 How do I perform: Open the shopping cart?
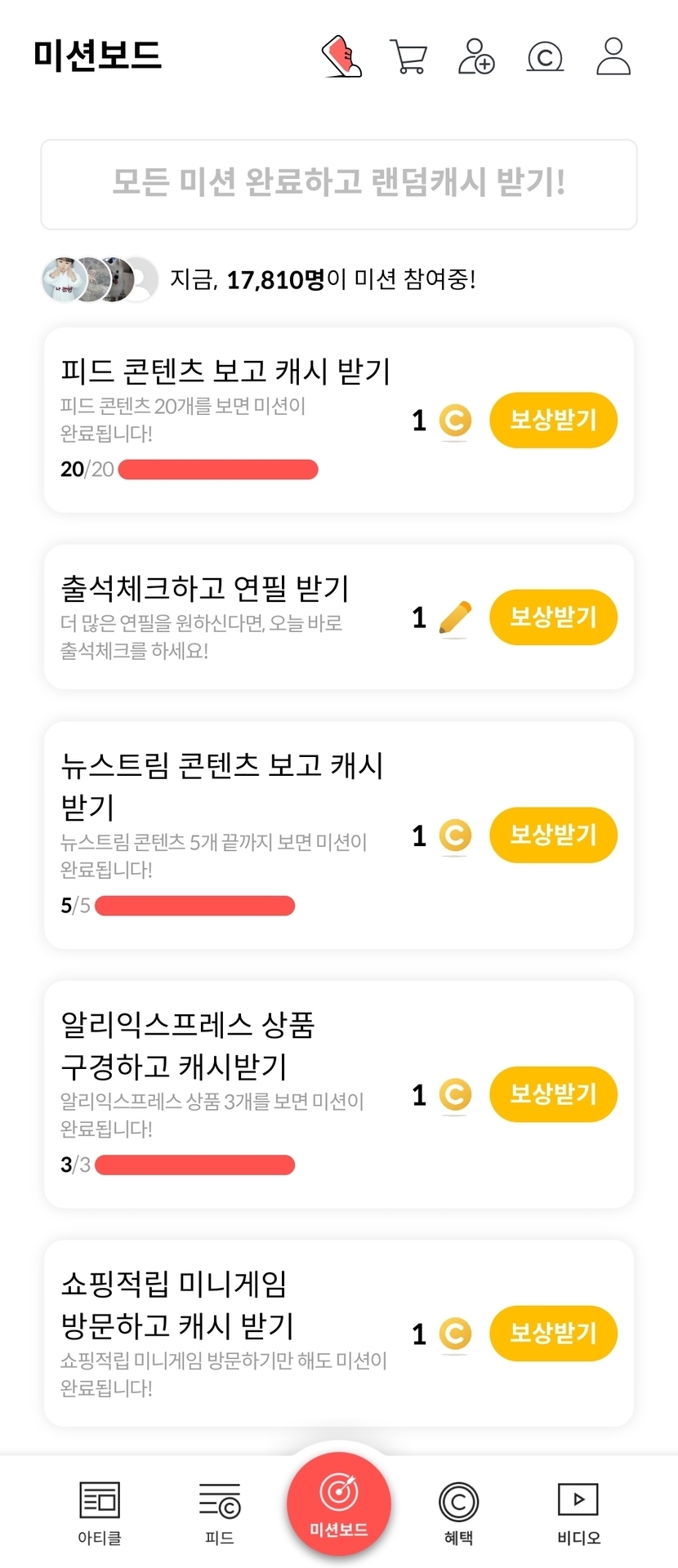pyautogui.click(x=408, y=57)
